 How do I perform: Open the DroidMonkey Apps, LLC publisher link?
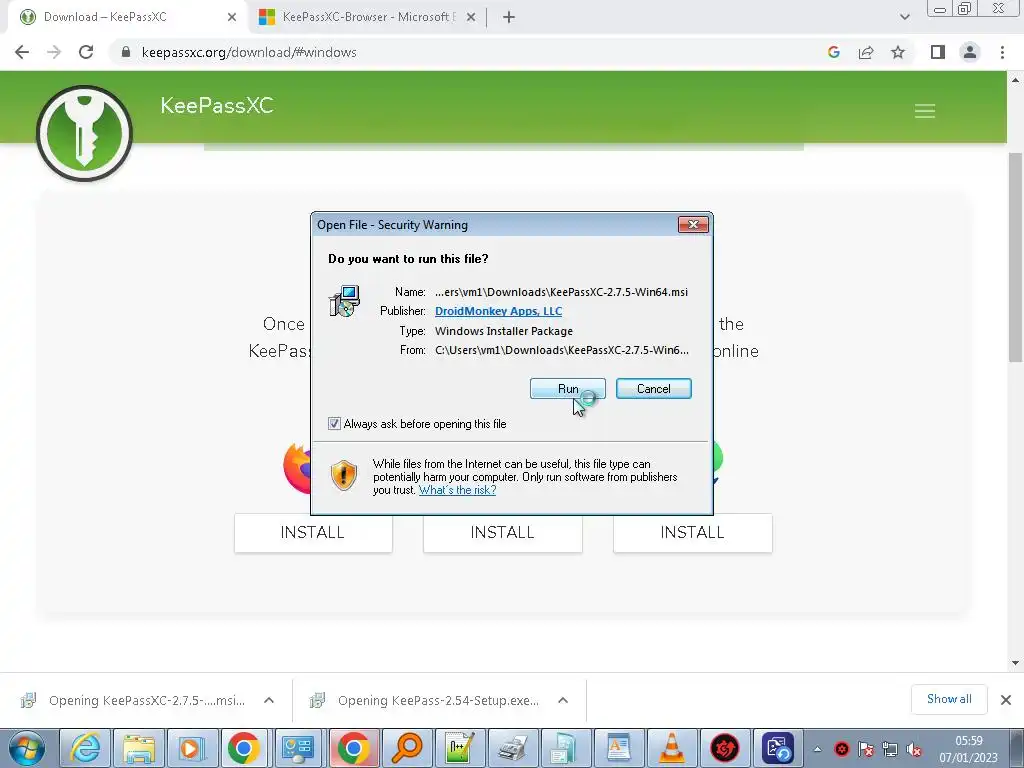tap(498, 312)
